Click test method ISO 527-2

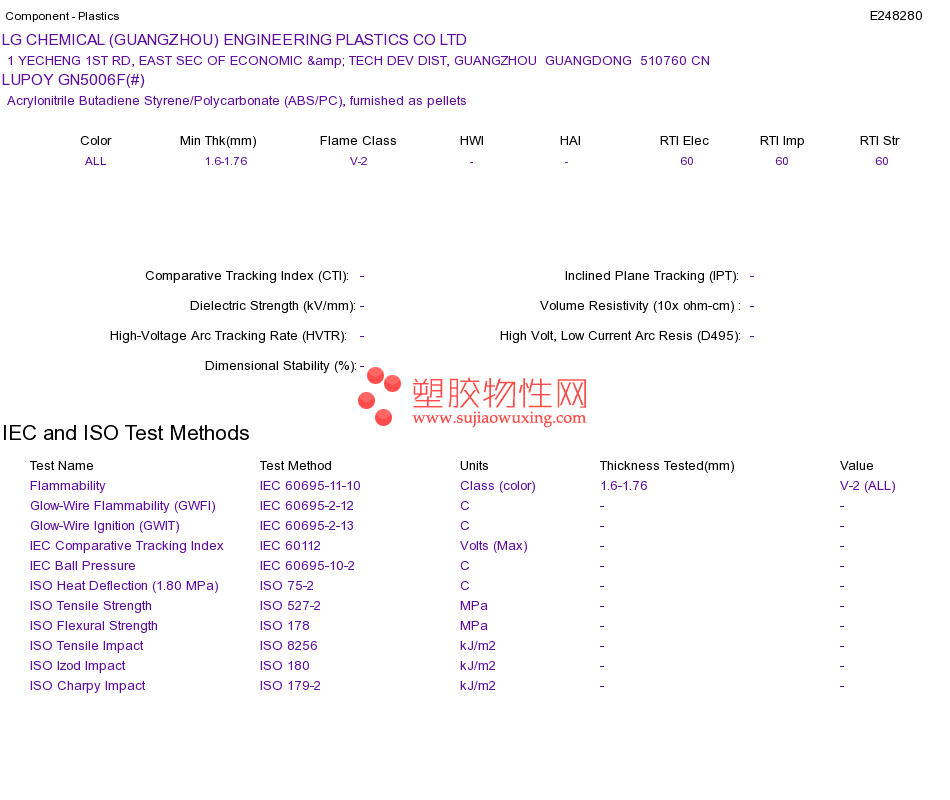[290, 606]
